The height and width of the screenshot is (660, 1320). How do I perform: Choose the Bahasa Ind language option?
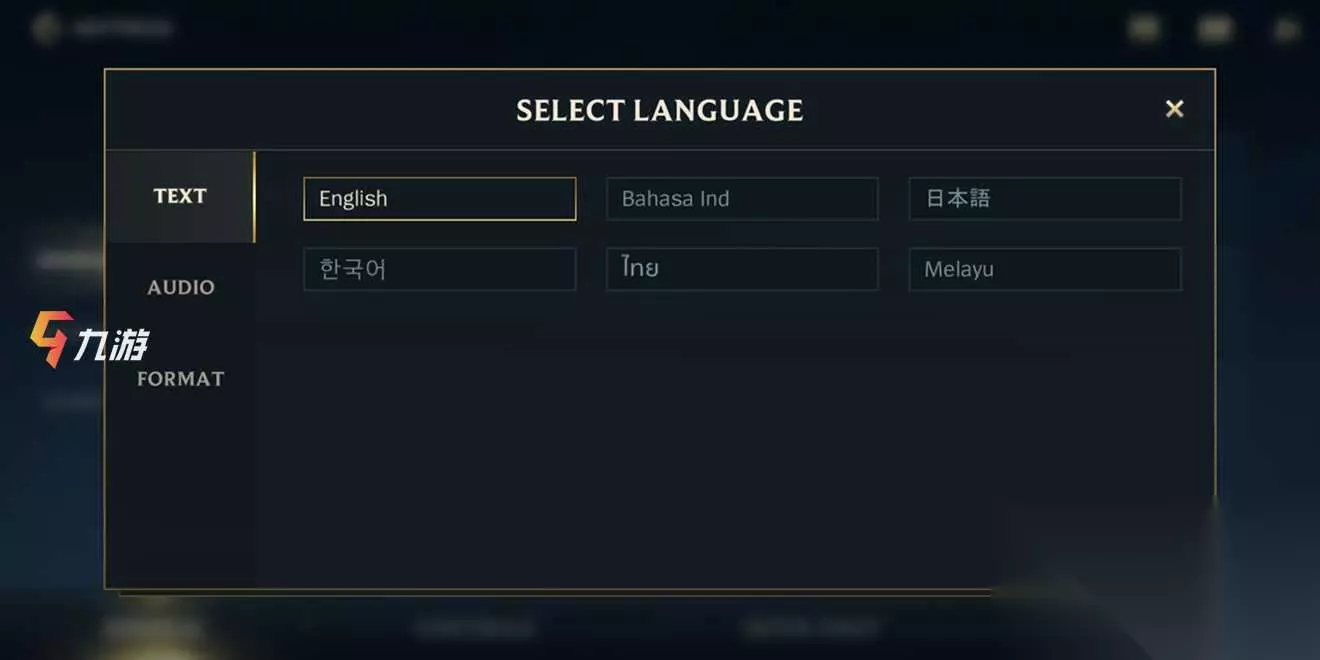[x=742, y=199]
